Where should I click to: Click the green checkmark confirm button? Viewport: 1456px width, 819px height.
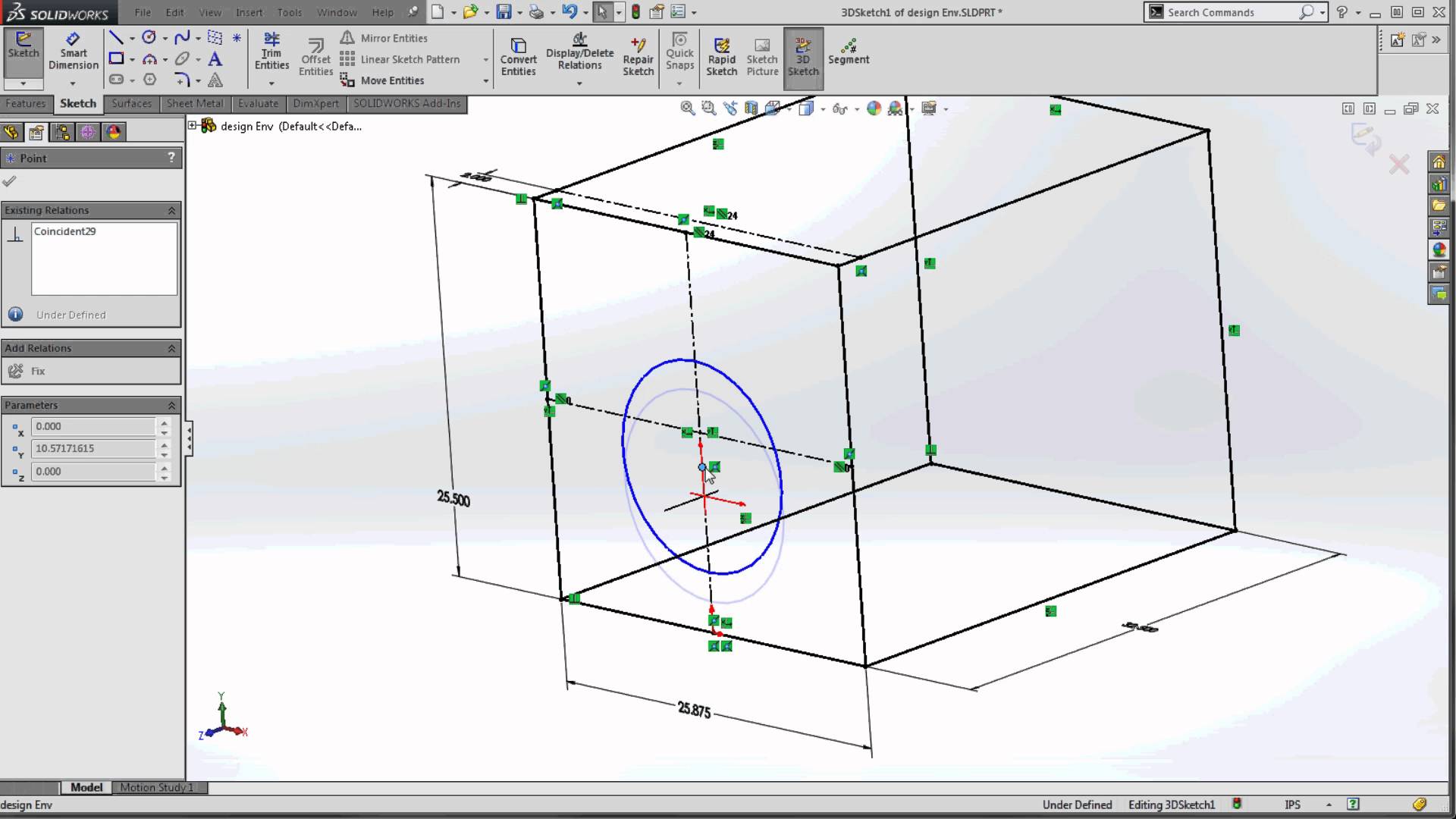11,180
